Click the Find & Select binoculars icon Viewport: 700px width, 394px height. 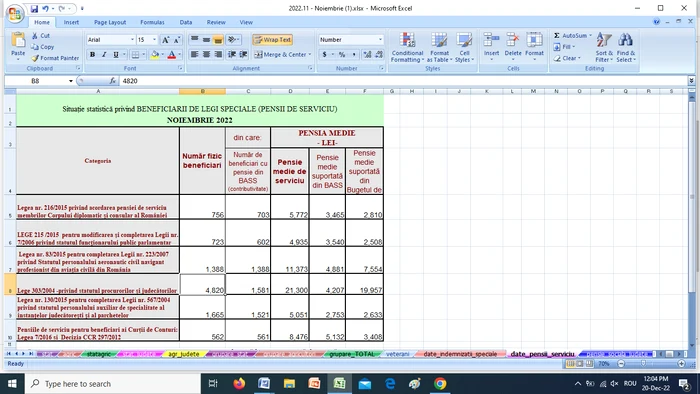click(x=625, y=40)
